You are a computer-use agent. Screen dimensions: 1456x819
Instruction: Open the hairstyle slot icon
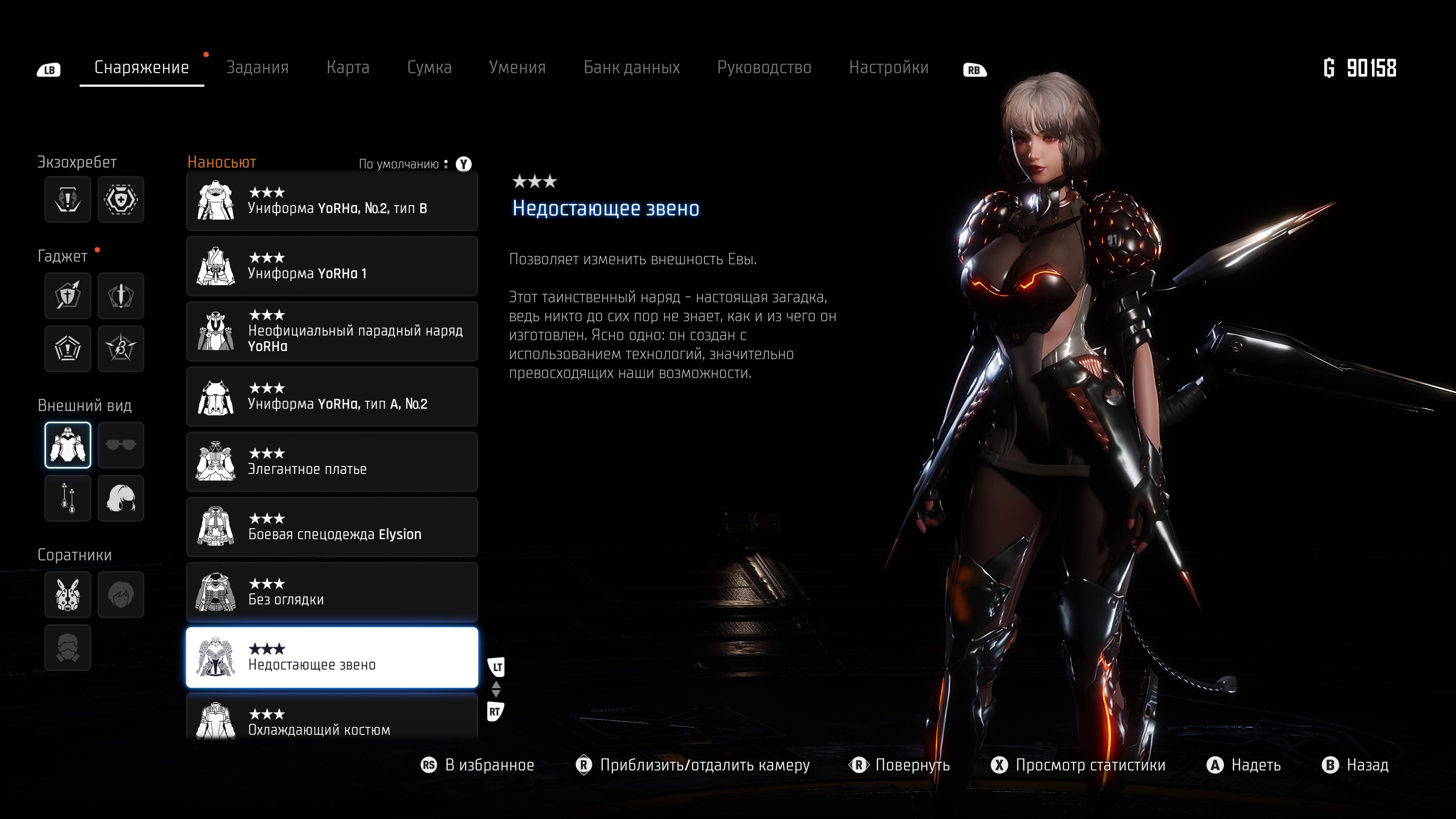(x=121, y=498)
